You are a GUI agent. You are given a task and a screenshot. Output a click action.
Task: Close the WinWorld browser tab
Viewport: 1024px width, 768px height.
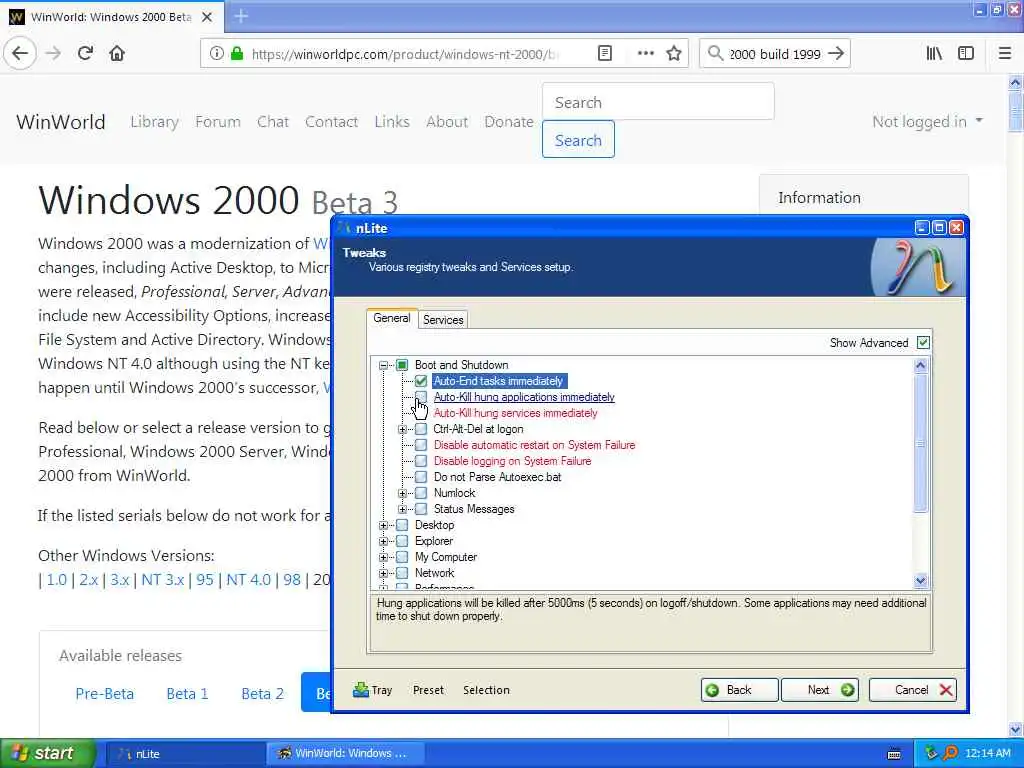207,17
